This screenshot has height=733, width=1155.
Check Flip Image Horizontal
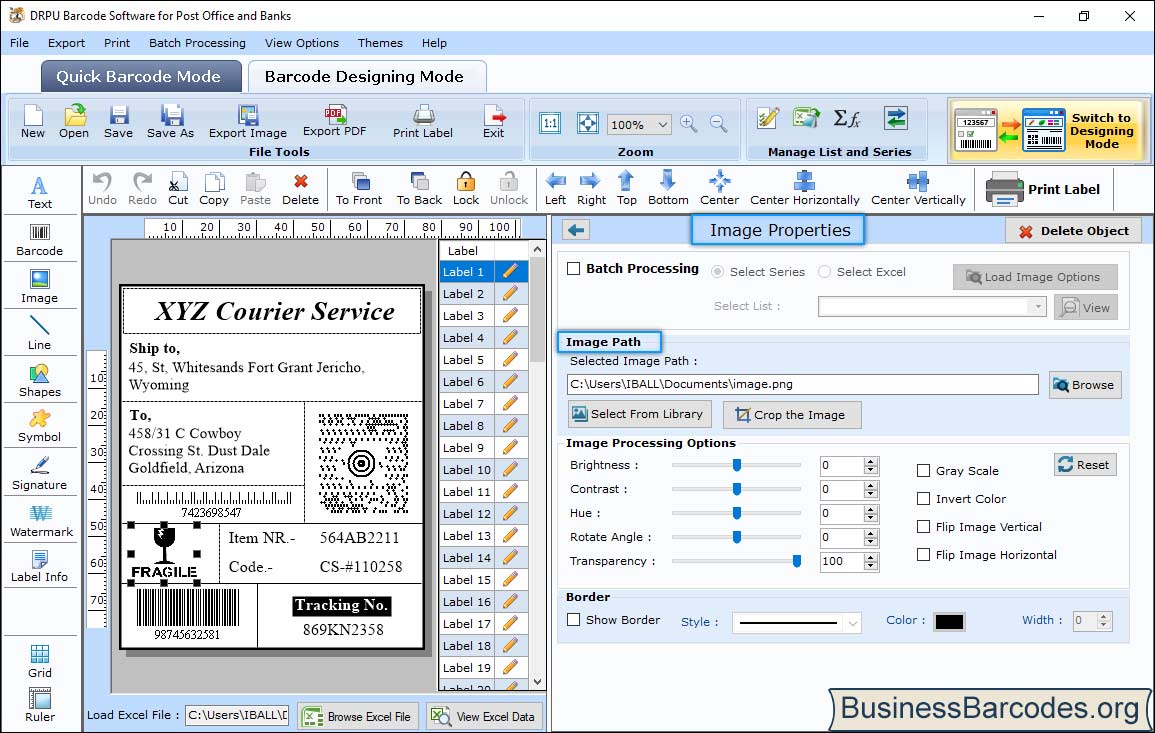pyautogui.click(x=923, y=555)
